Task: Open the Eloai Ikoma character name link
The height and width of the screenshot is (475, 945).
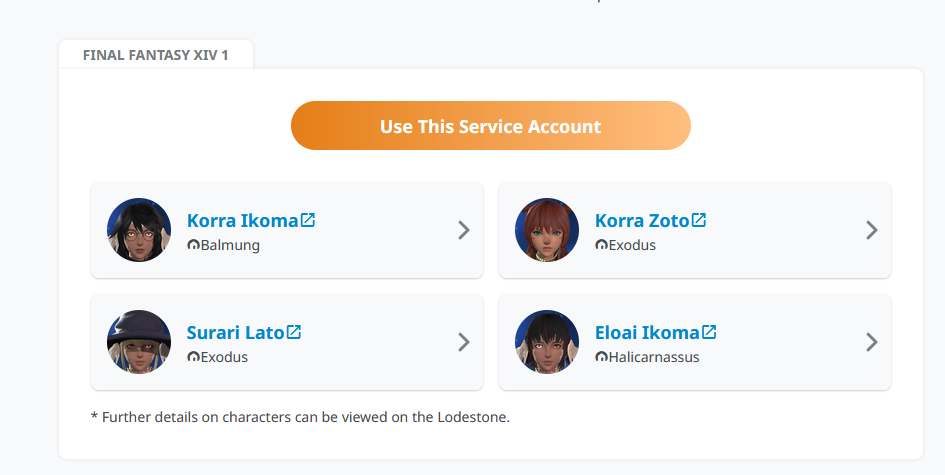Action: pos(647,333)
